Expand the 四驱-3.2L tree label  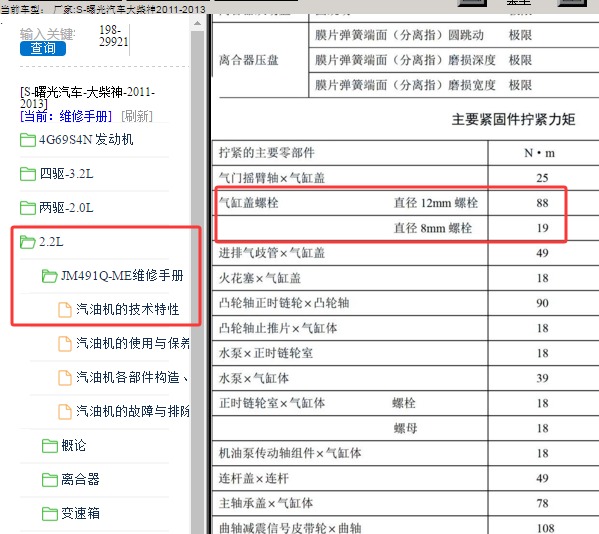pos(66,174)
